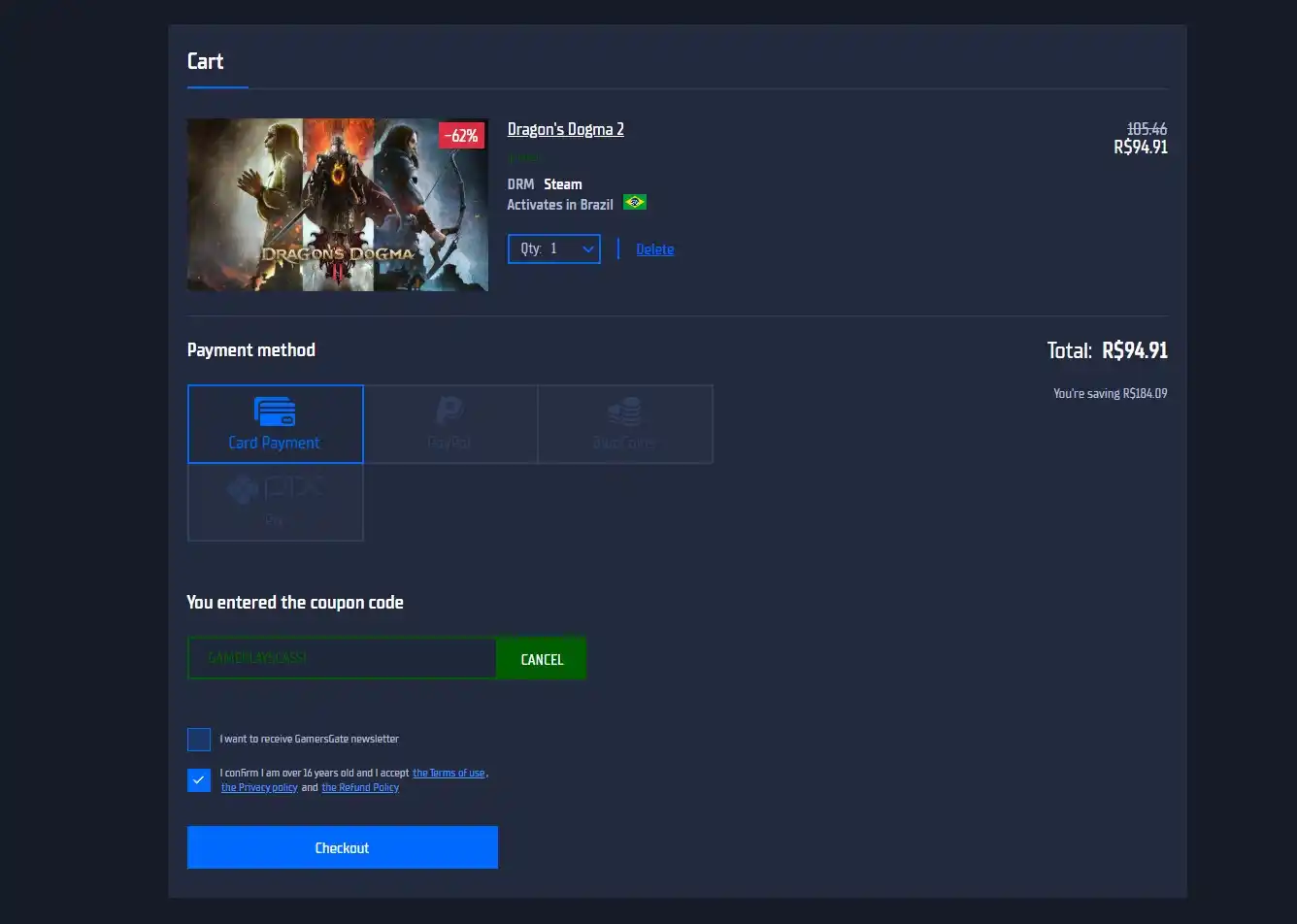Click the struck-through 105.46 original price
This screenshot has width=1297, height=924.
[x=1147, y=129]
